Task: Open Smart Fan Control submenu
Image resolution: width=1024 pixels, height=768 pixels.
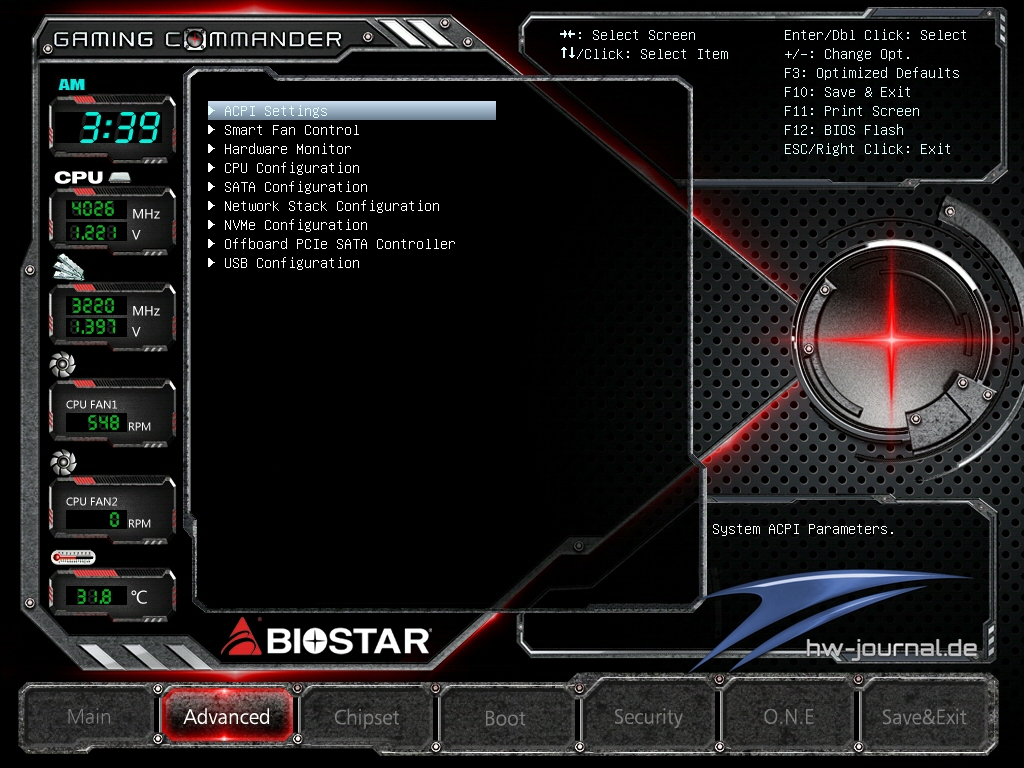Action: tap(291, 130)
